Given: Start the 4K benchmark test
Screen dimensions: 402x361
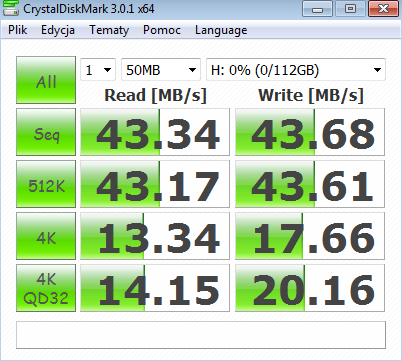Looking at the screenshot, I should coord(46,236).
